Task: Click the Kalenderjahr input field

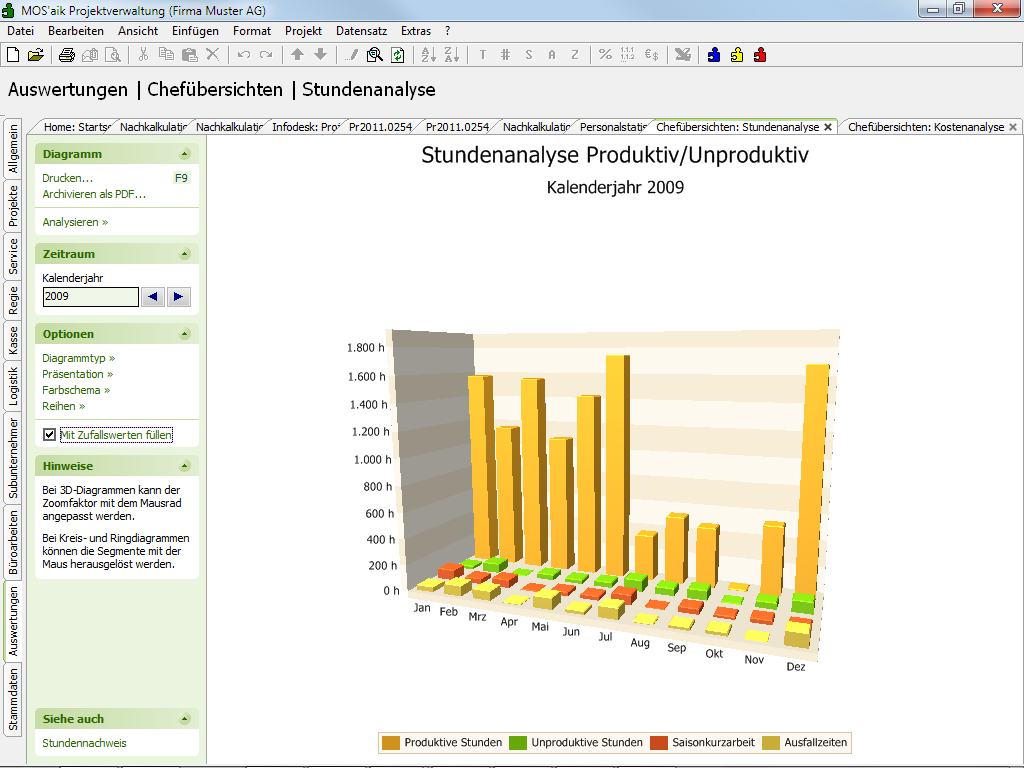Action: 90,297
